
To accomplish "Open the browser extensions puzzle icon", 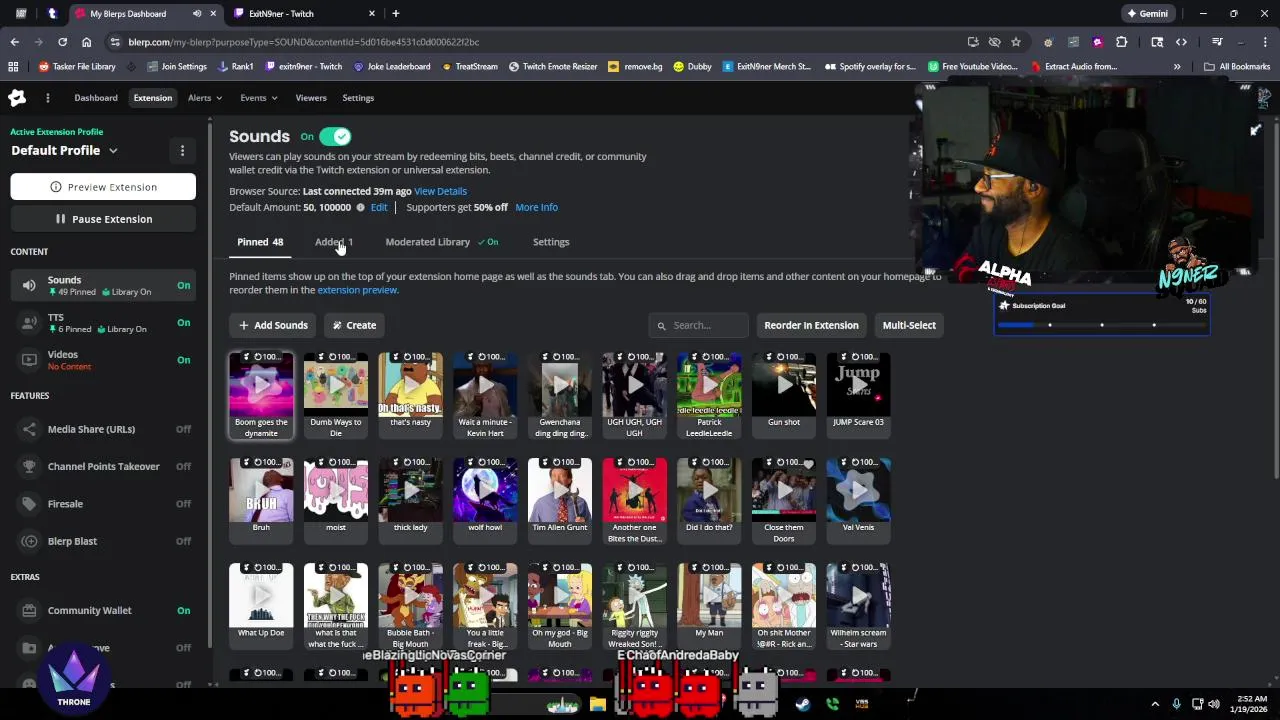I will (1121, 42).
